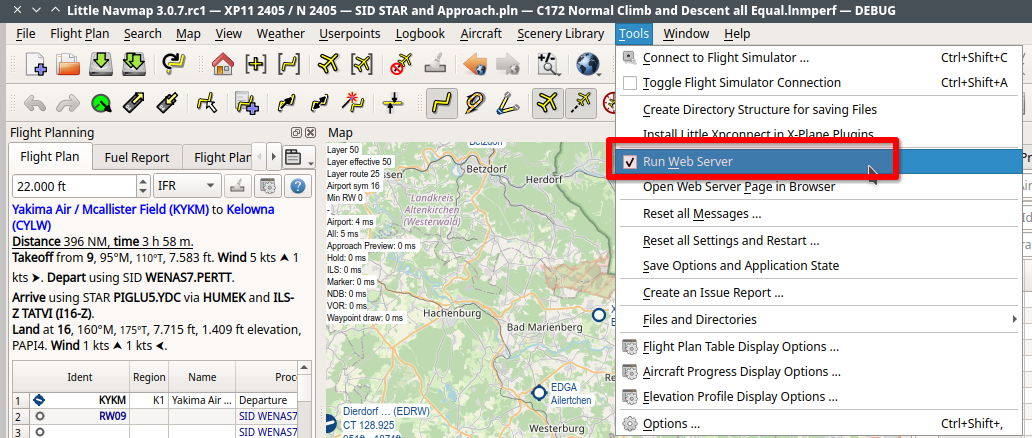Center the flight plan with bracketed route icon
This screenshot has height=438, width=1032.
point(289,65)
